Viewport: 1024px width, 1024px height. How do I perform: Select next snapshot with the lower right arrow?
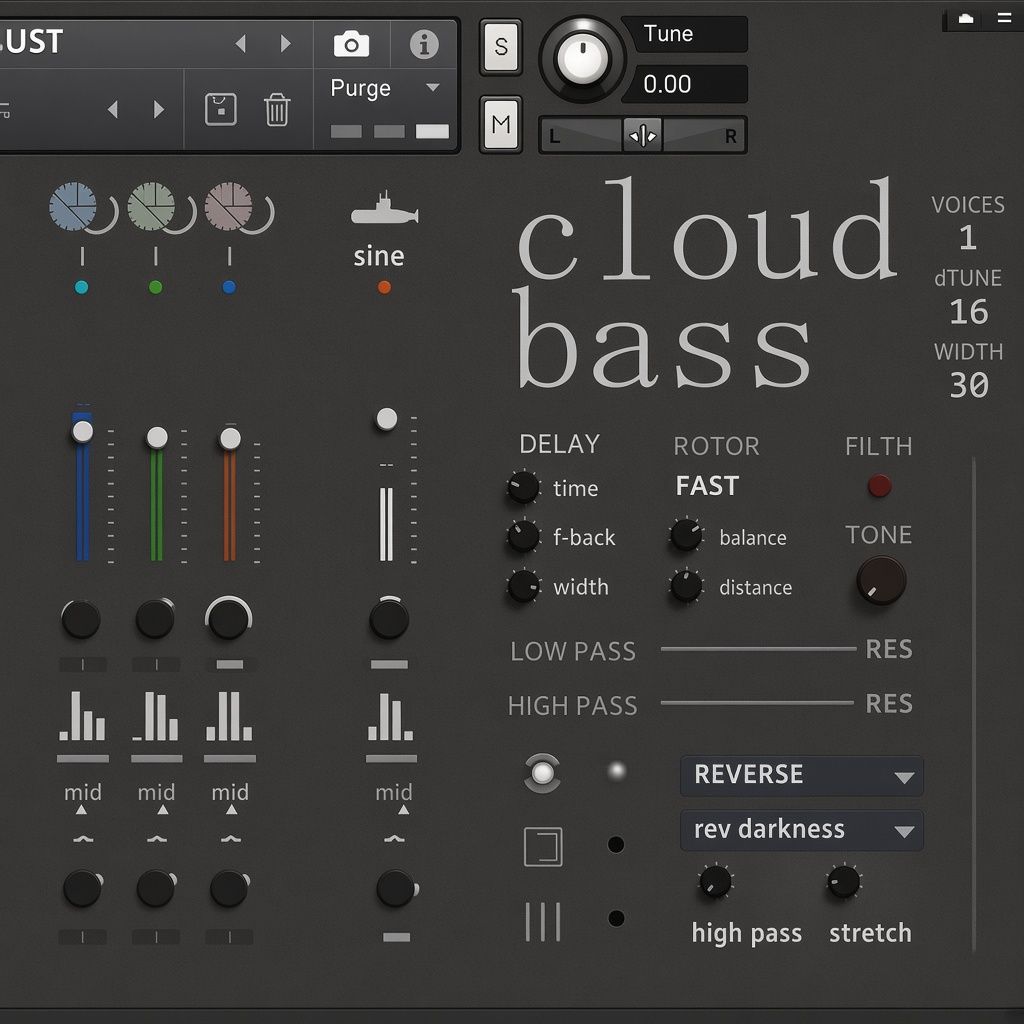point(158,109)
